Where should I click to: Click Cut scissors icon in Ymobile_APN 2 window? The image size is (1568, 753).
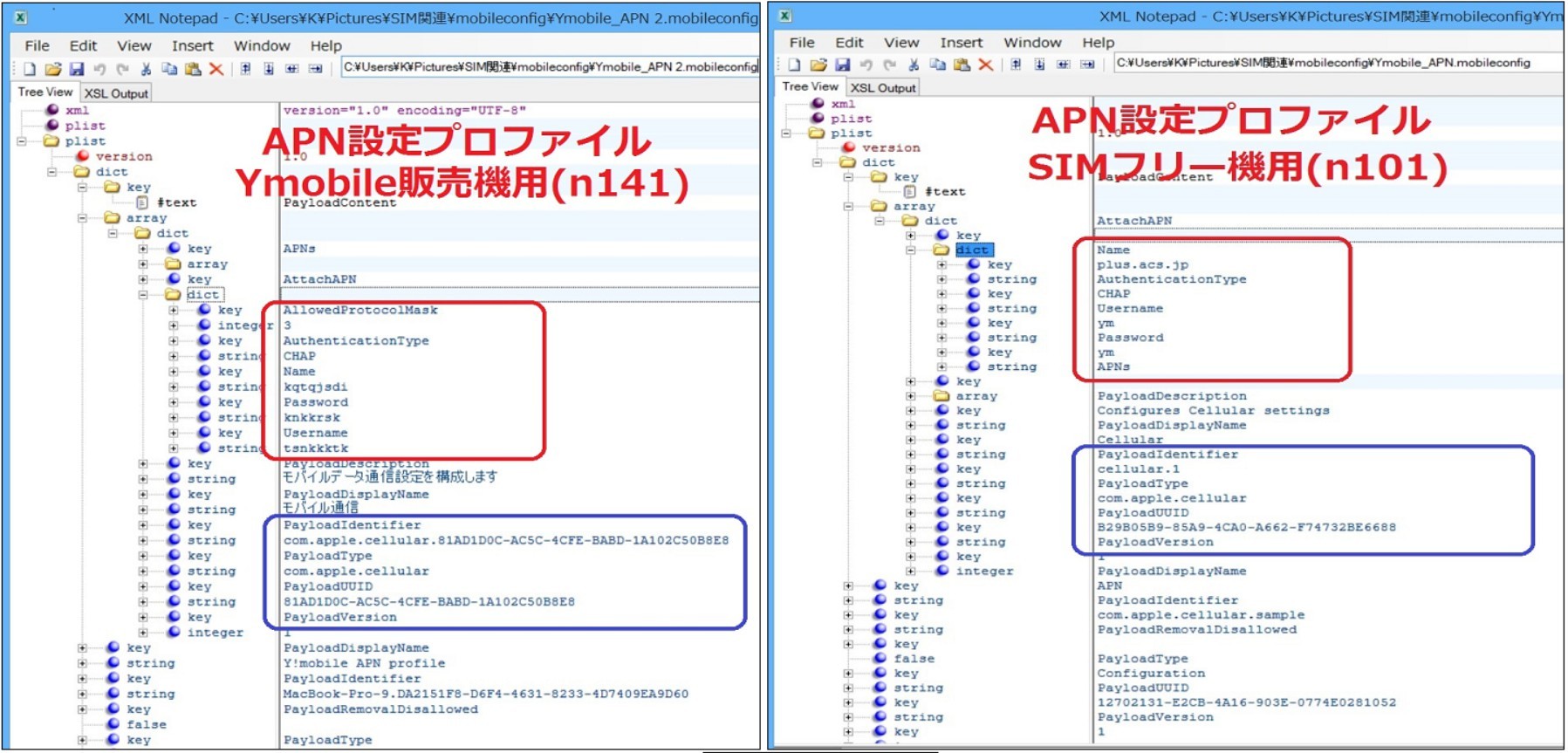146,69
